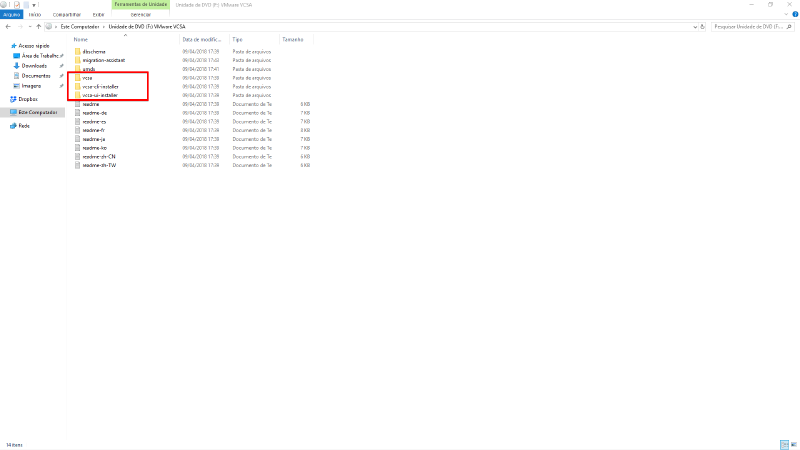This screenshot has width=800, height=450.
Task: Switch to large icons view
Action: click(x=792, y=443)
